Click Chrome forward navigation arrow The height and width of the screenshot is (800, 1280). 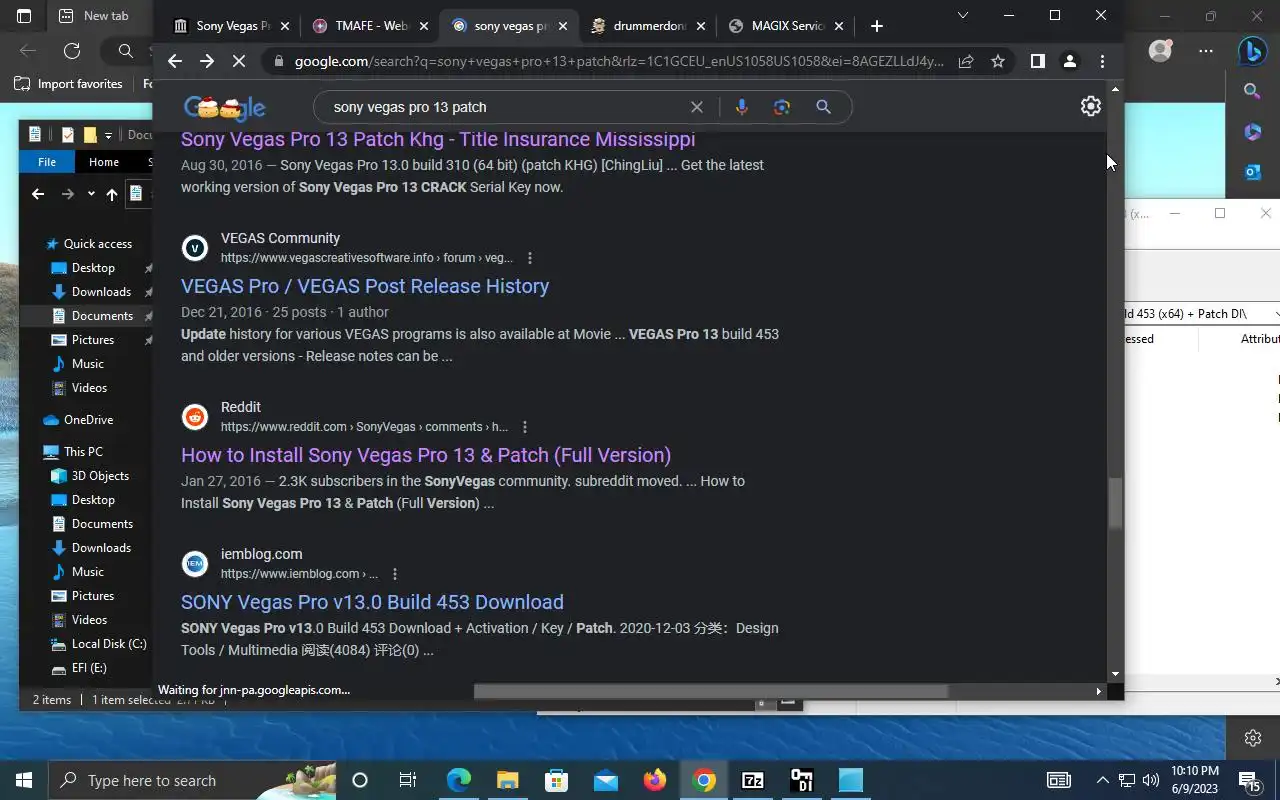pyautogui.click(x=207, y=61)
